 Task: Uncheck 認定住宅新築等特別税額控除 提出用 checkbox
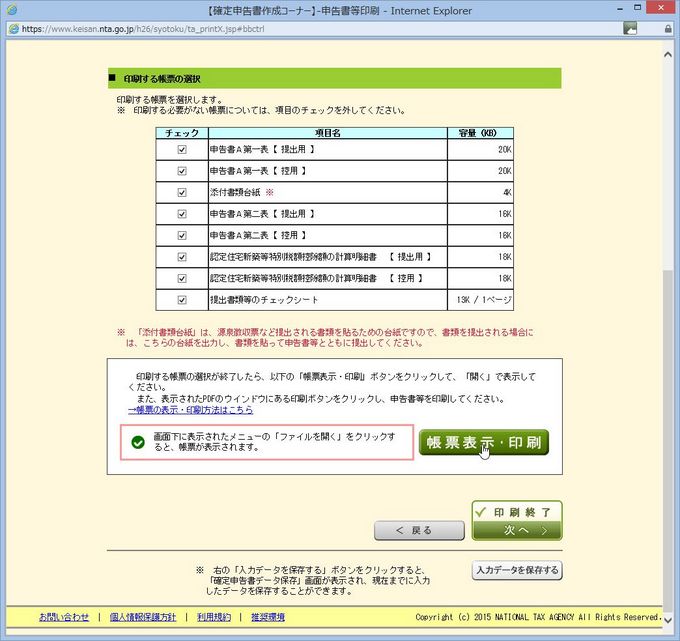coord(182,256)
